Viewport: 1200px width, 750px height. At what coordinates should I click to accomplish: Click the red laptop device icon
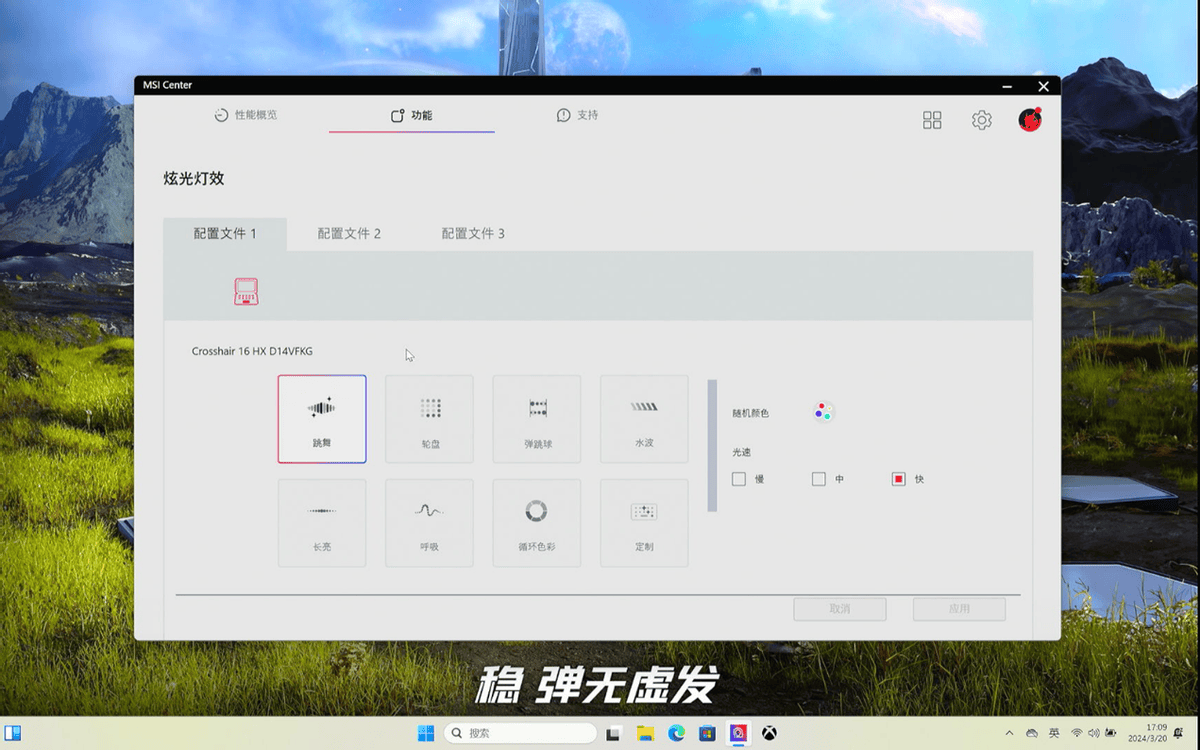pos(246,291)
